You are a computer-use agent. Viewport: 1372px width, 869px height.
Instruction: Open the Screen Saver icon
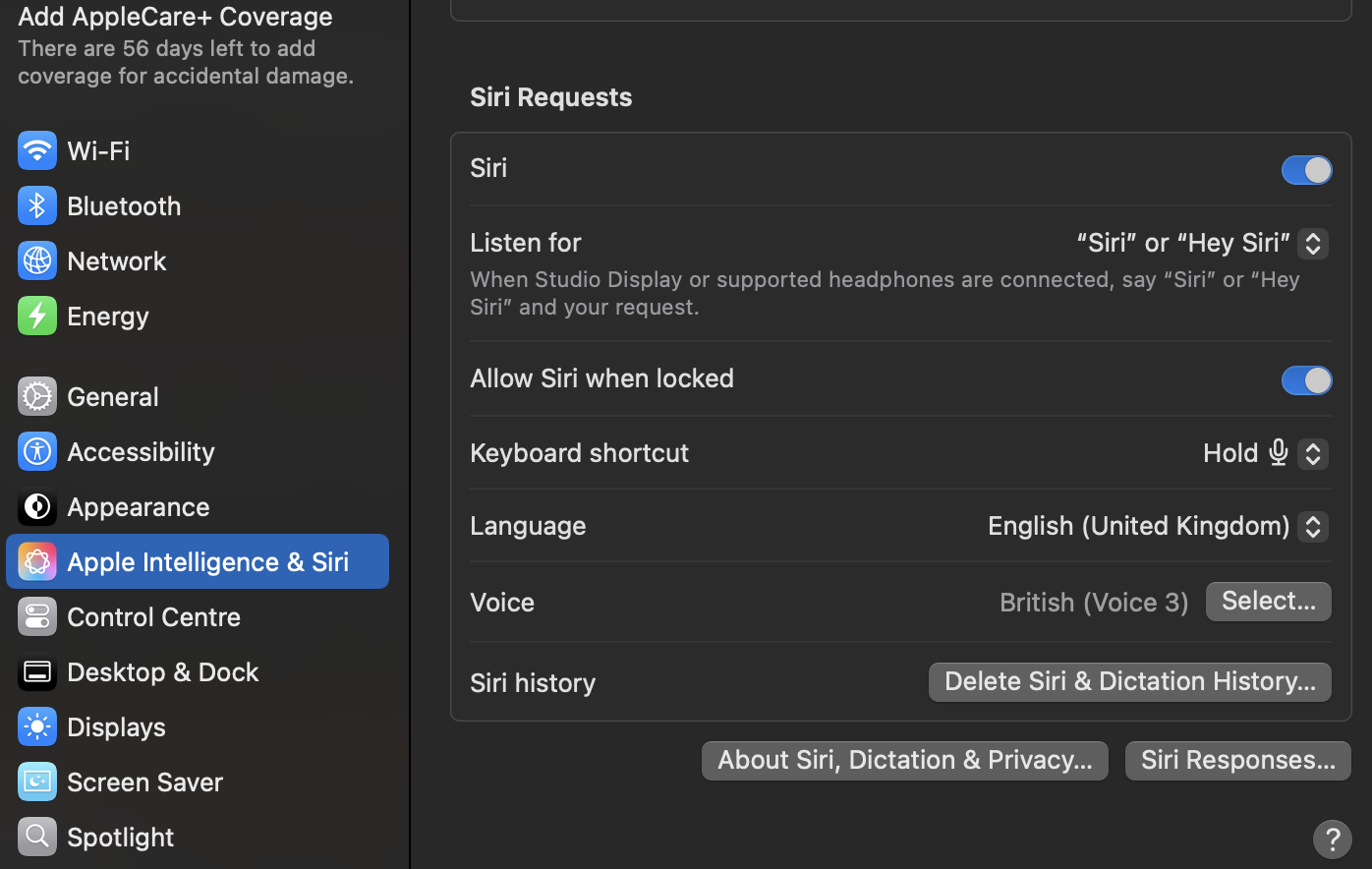tap(37, 782)
